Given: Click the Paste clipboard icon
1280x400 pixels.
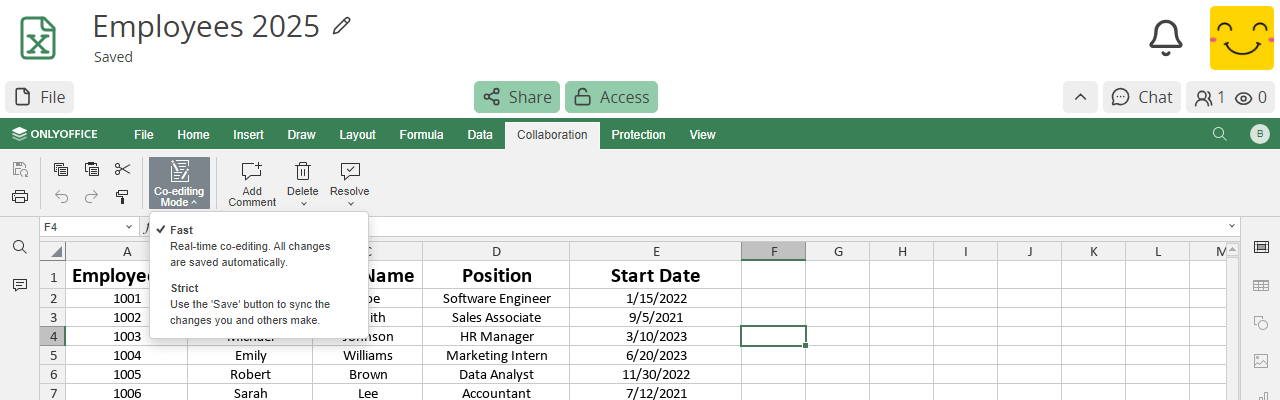Looking at the screenshot, I should point(92,169).
